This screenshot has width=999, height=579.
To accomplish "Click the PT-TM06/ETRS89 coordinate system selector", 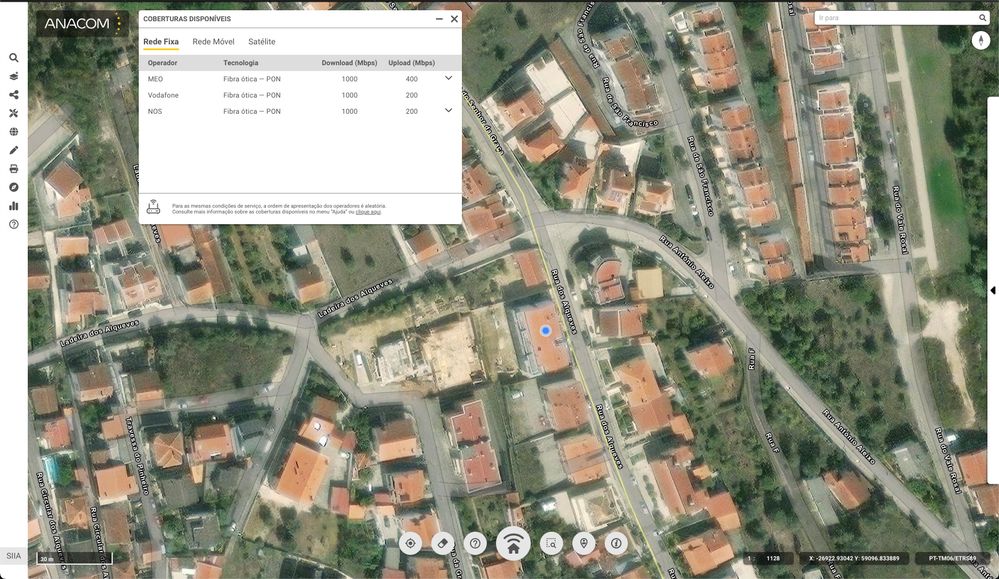I will pyautogui.click(x=951, y=558).
